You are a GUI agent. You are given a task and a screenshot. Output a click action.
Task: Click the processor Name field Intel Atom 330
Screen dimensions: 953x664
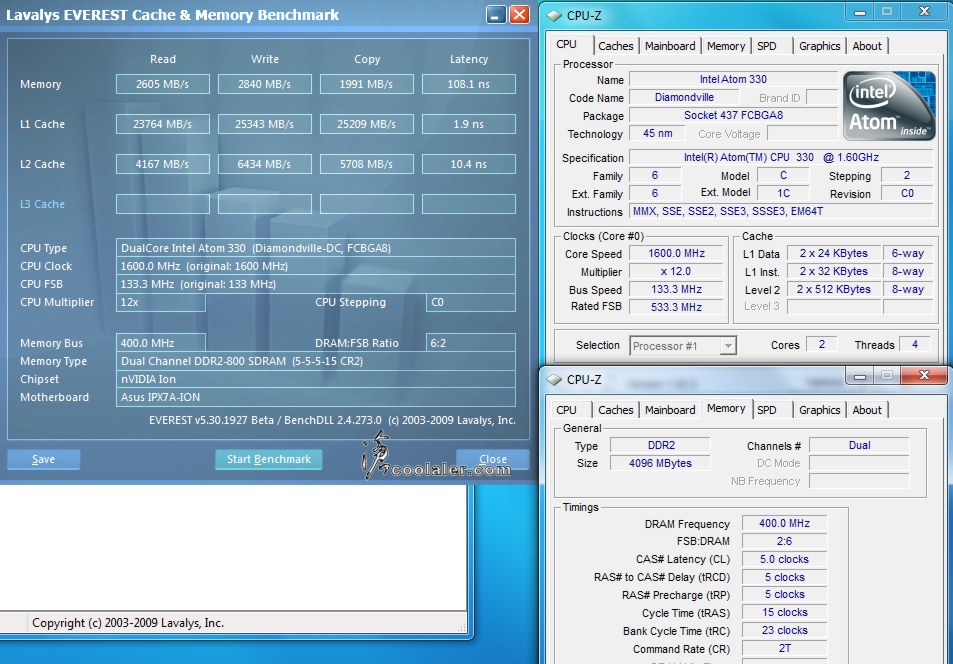click(733, 79)
